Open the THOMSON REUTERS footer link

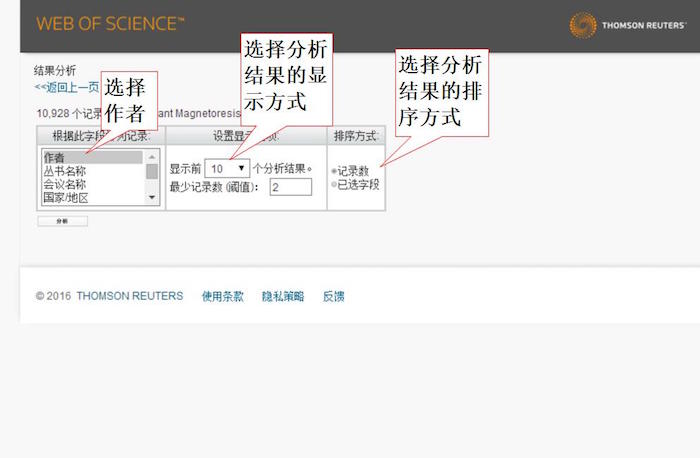click(129, 296)
